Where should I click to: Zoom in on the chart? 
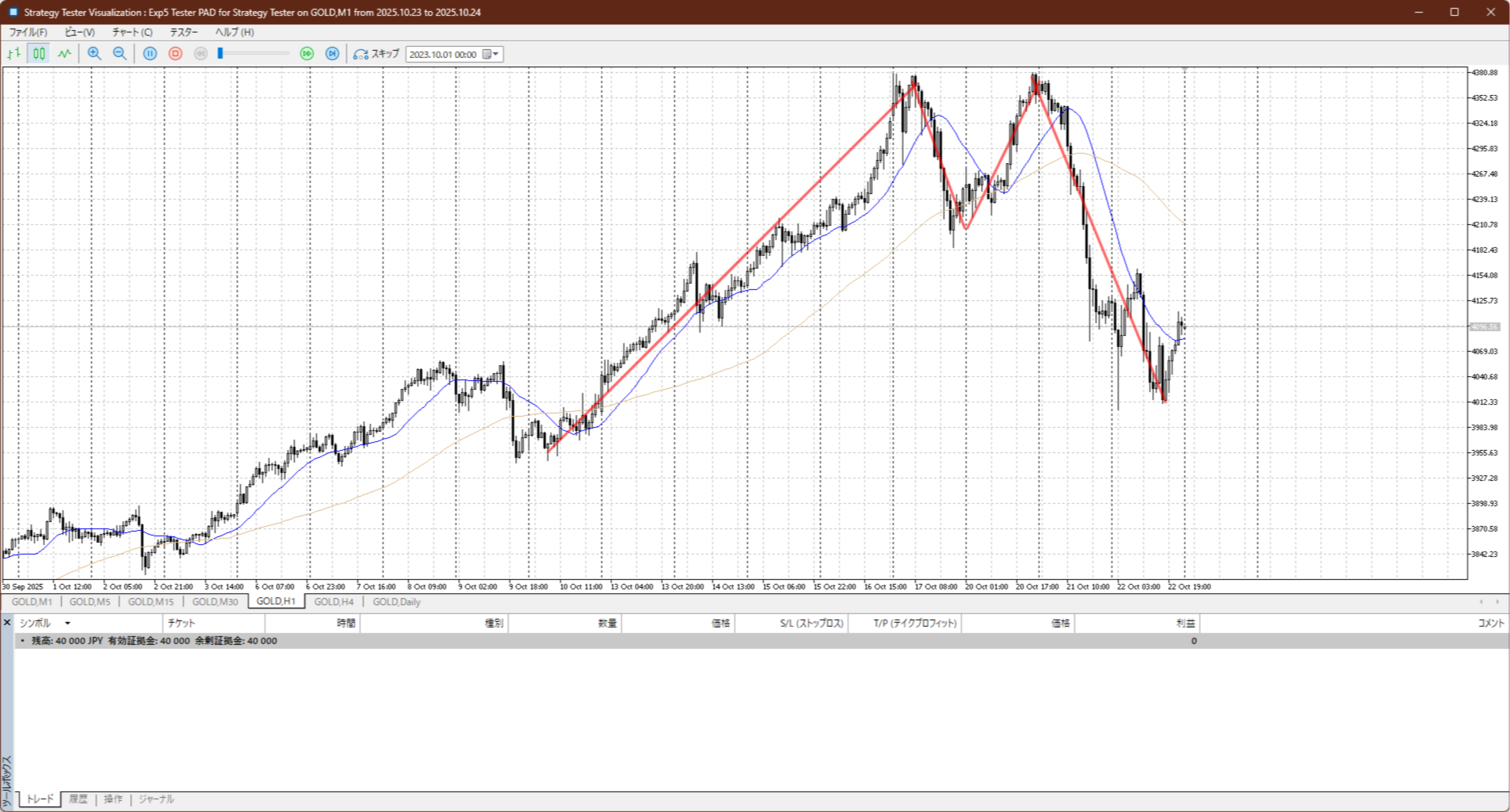click(94, 54)
